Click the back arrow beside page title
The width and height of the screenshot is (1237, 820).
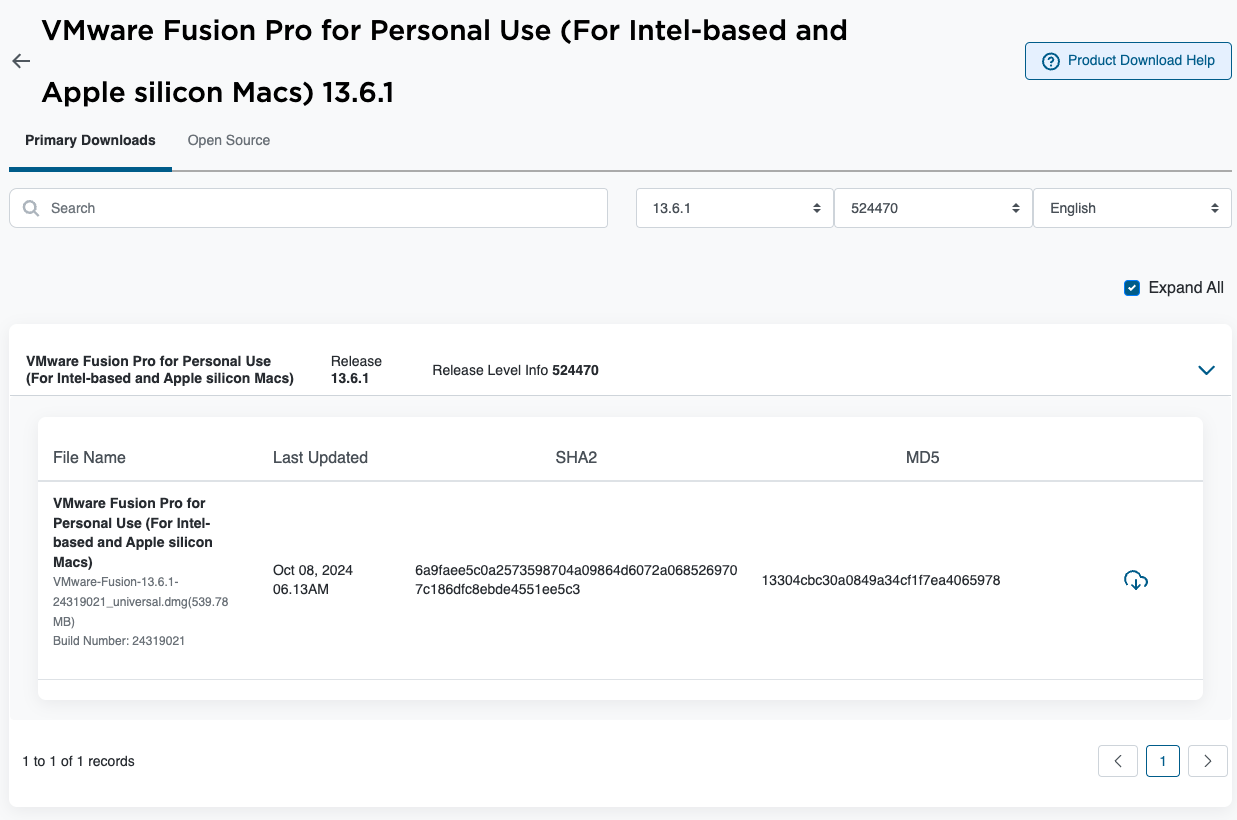pyautogui.click(x=21, y=61)
